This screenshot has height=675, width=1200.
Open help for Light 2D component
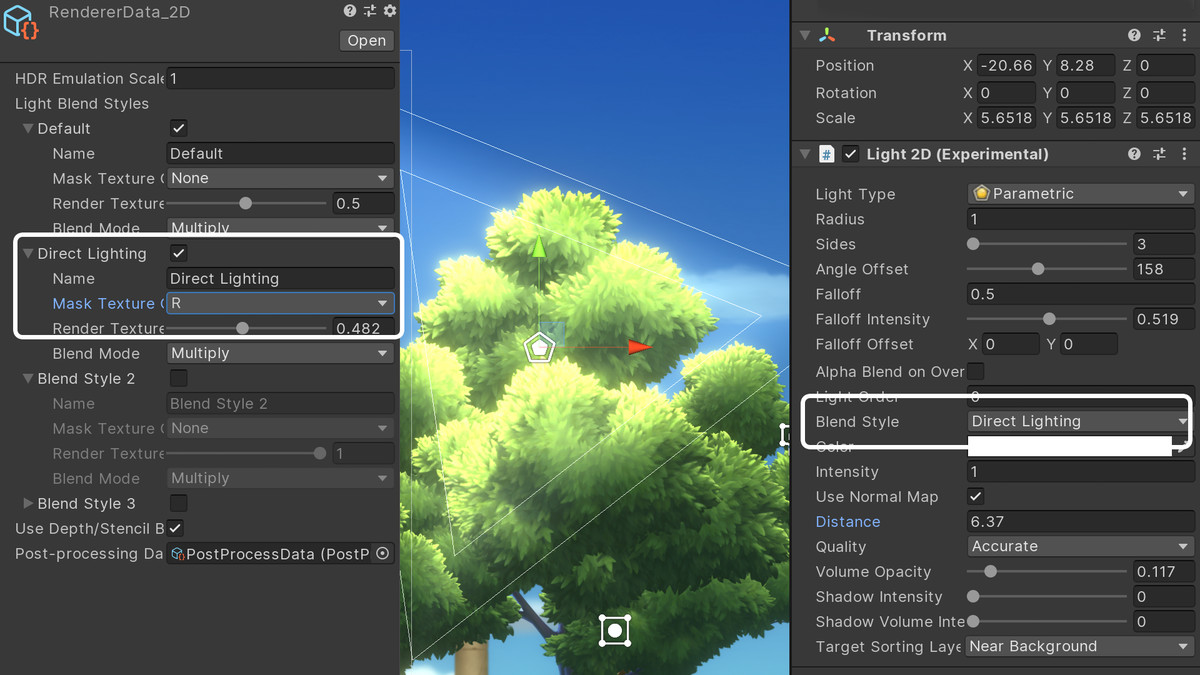(1134, 154)
